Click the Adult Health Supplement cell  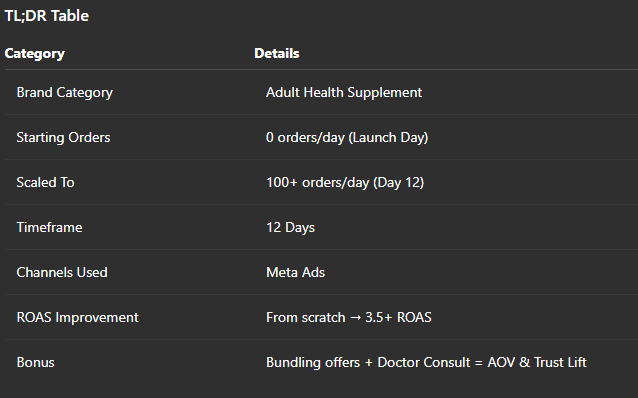click(344, 93)
